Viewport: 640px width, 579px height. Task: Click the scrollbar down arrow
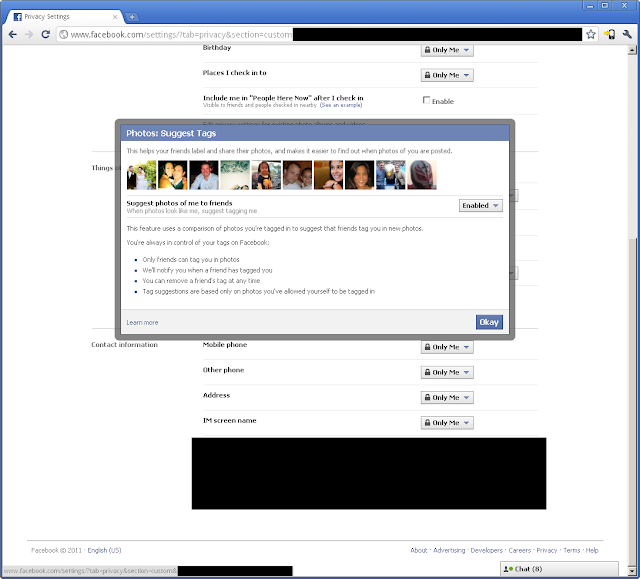click(x=632, y=570)
